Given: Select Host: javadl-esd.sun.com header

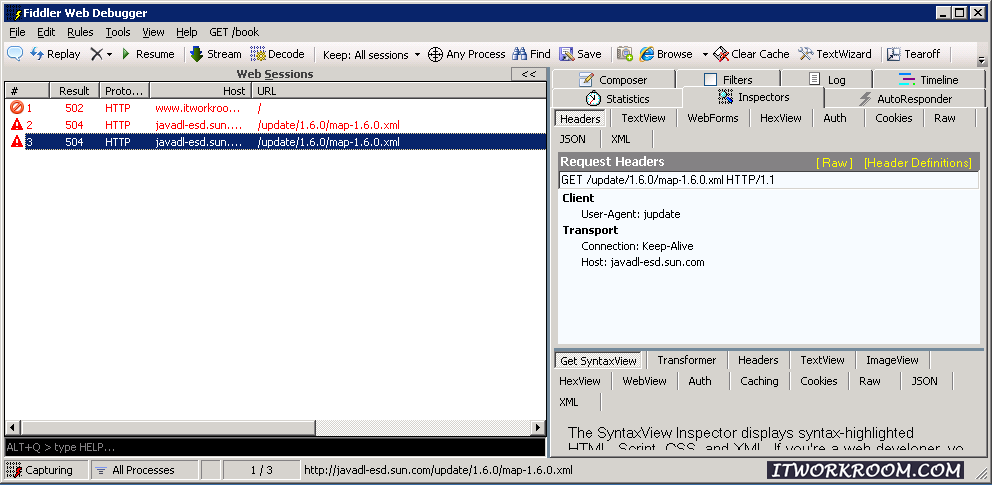Looking at the screenshot, I should [643, 262].
